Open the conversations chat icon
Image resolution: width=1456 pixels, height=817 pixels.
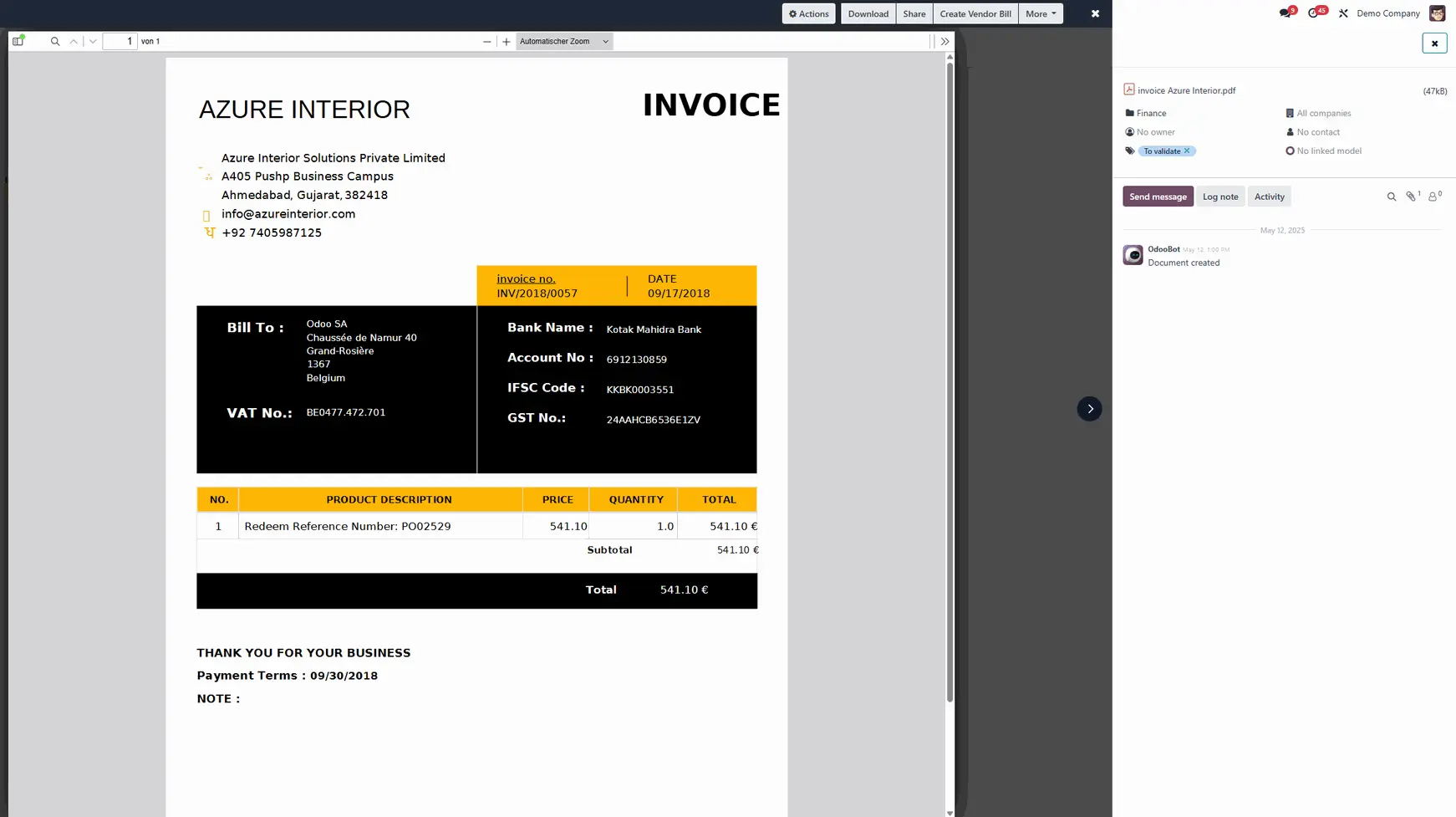[x=1285, y=13]
